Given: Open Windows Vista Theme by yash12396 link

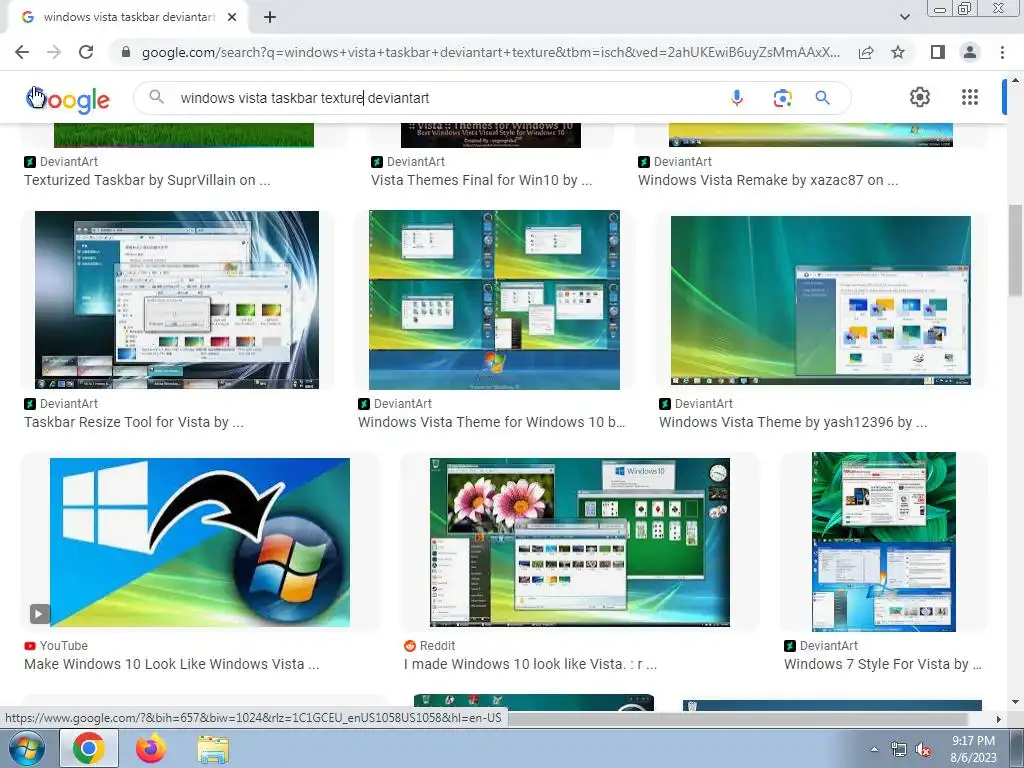Looking at the screenshot, I should 793,422.
